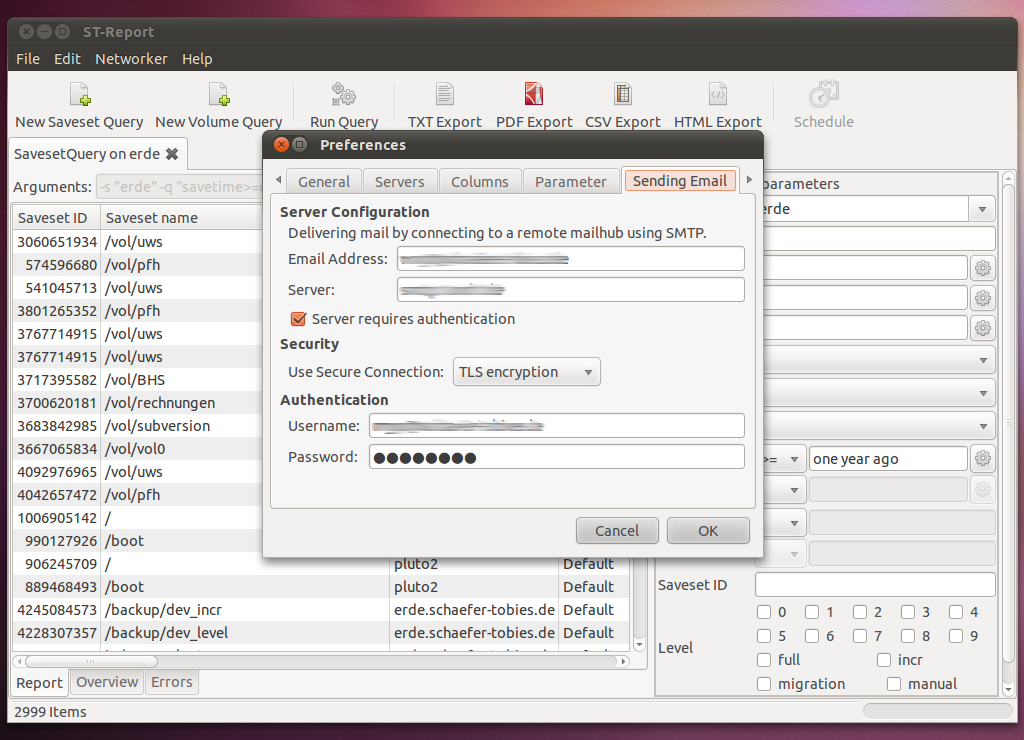Switch to the Errors tab
This screenshot has height=740, width=1024.
click(x=172, y=682)
